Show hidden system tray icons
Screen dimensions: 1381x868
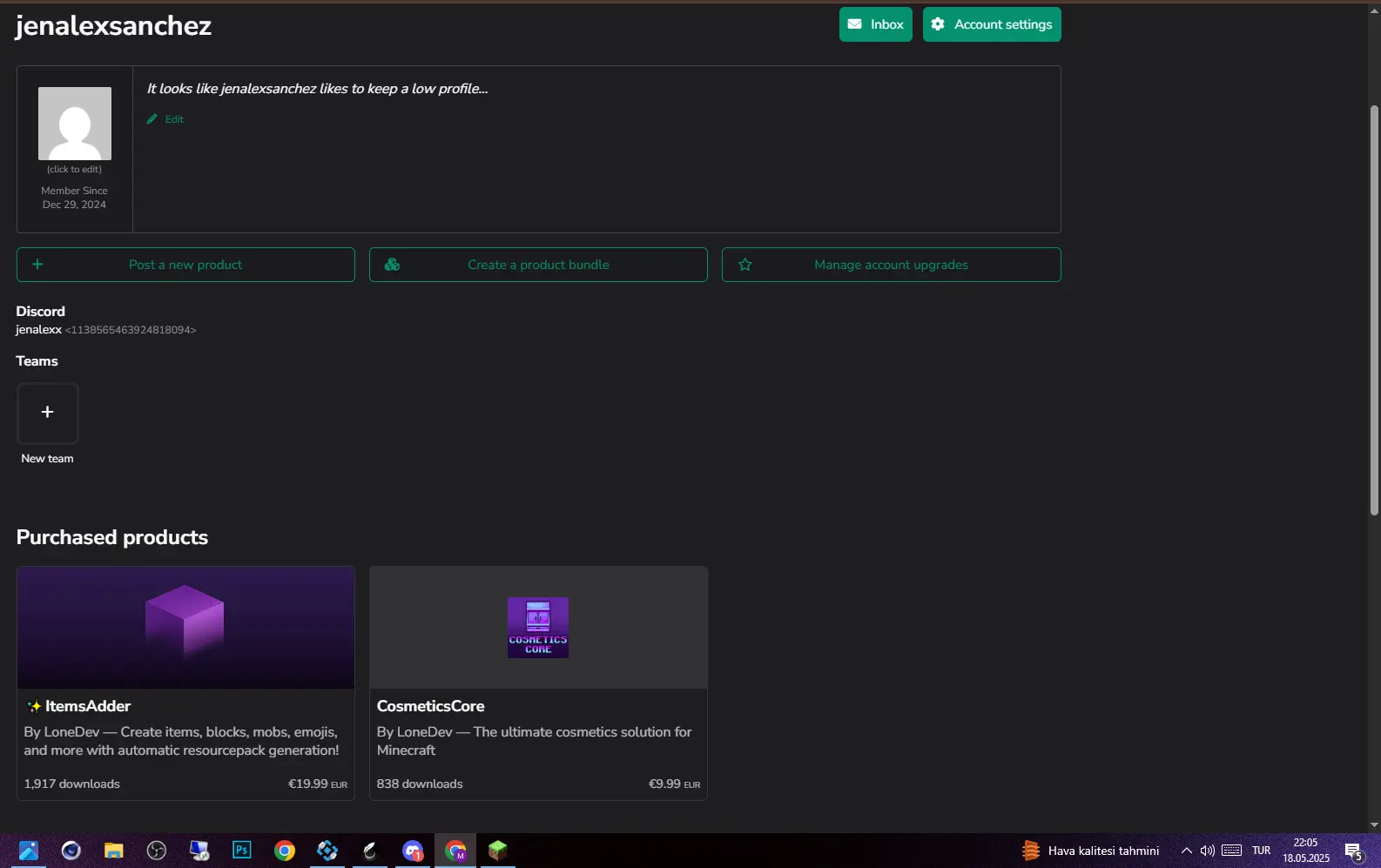1186,851
